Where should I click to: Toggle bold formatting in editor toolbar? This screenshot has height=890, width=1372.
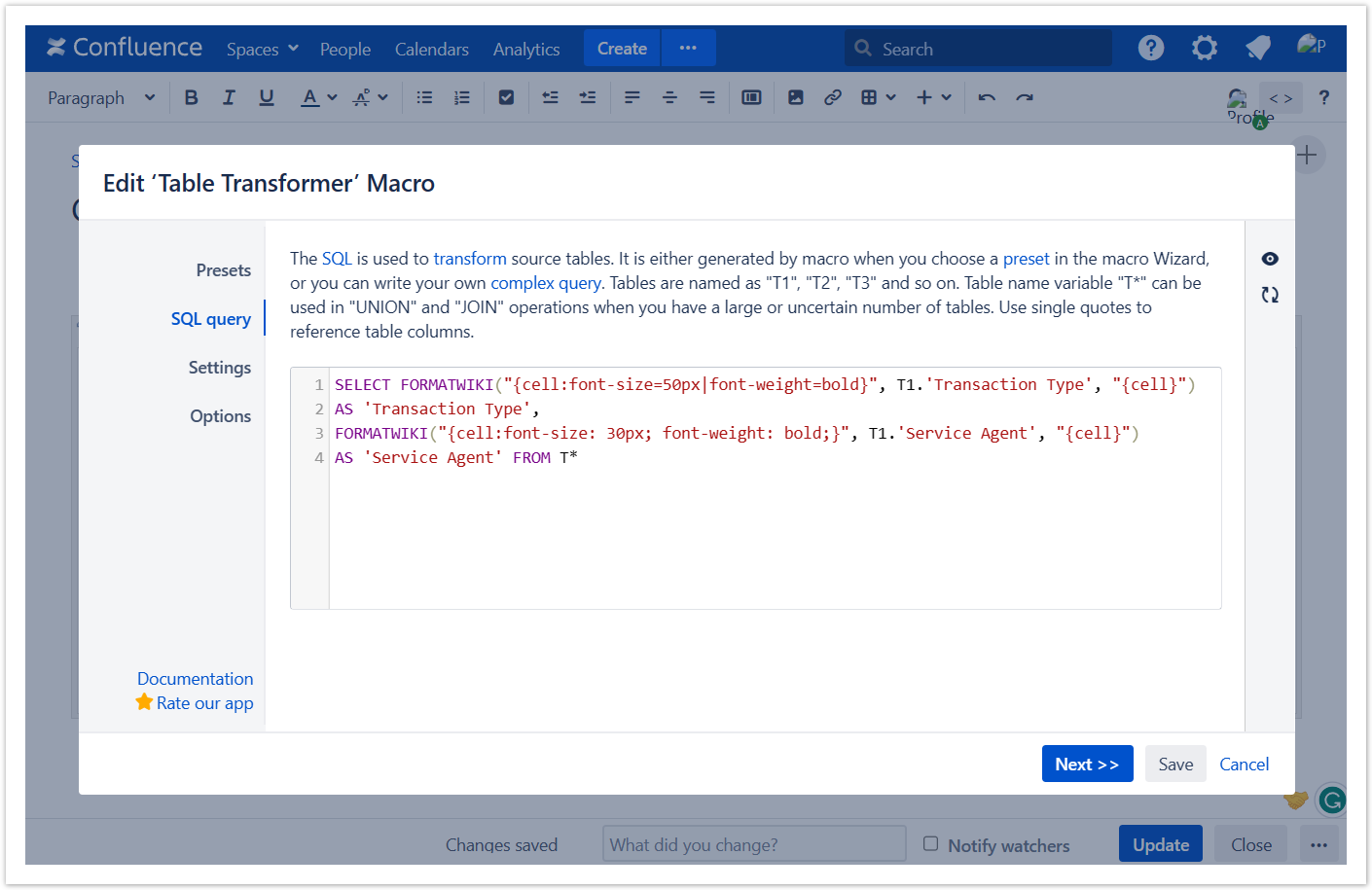(191, 97)
